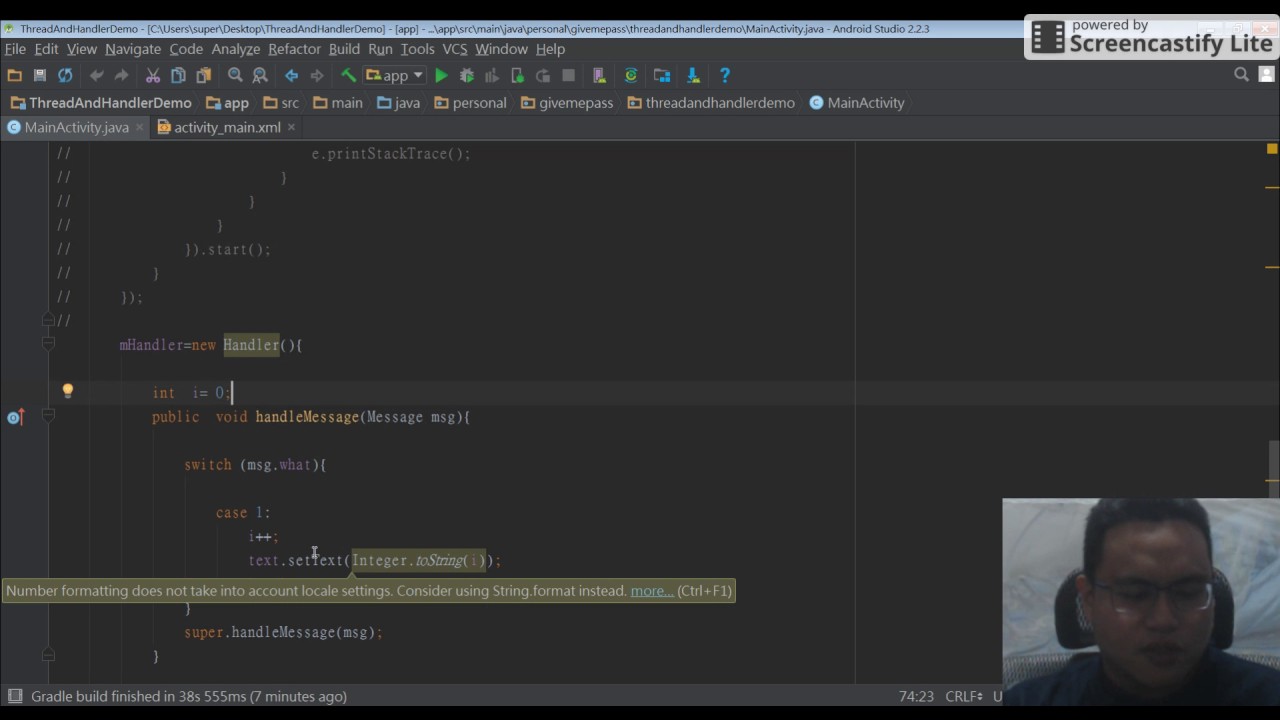
Task: Close the activity_main.xml tab
Action: [x=291, y=127]
